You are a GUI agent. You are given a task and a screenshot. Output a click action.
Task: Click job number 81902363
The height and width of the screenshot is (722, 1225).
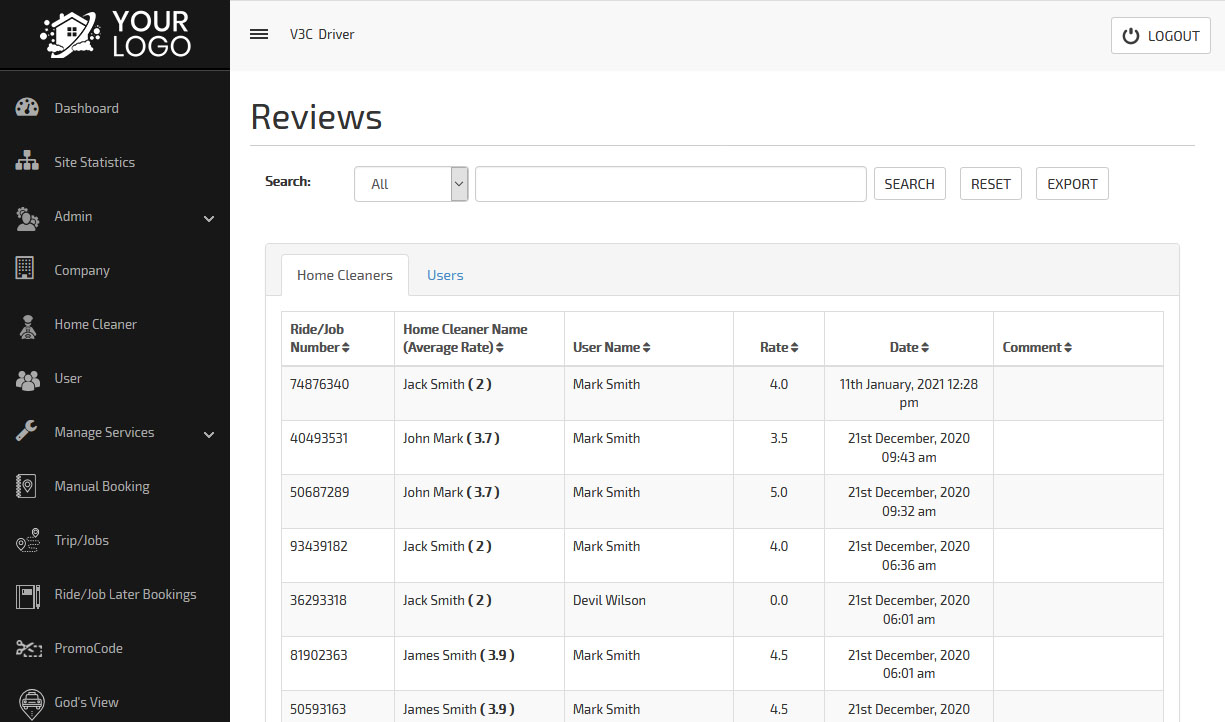point(319,655)
